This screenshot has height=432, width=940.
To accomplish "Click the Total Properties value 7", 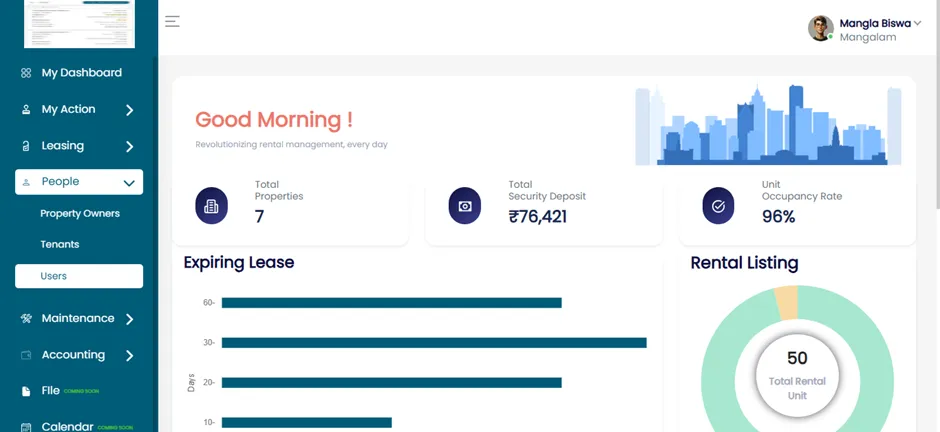I will point(259,216).
